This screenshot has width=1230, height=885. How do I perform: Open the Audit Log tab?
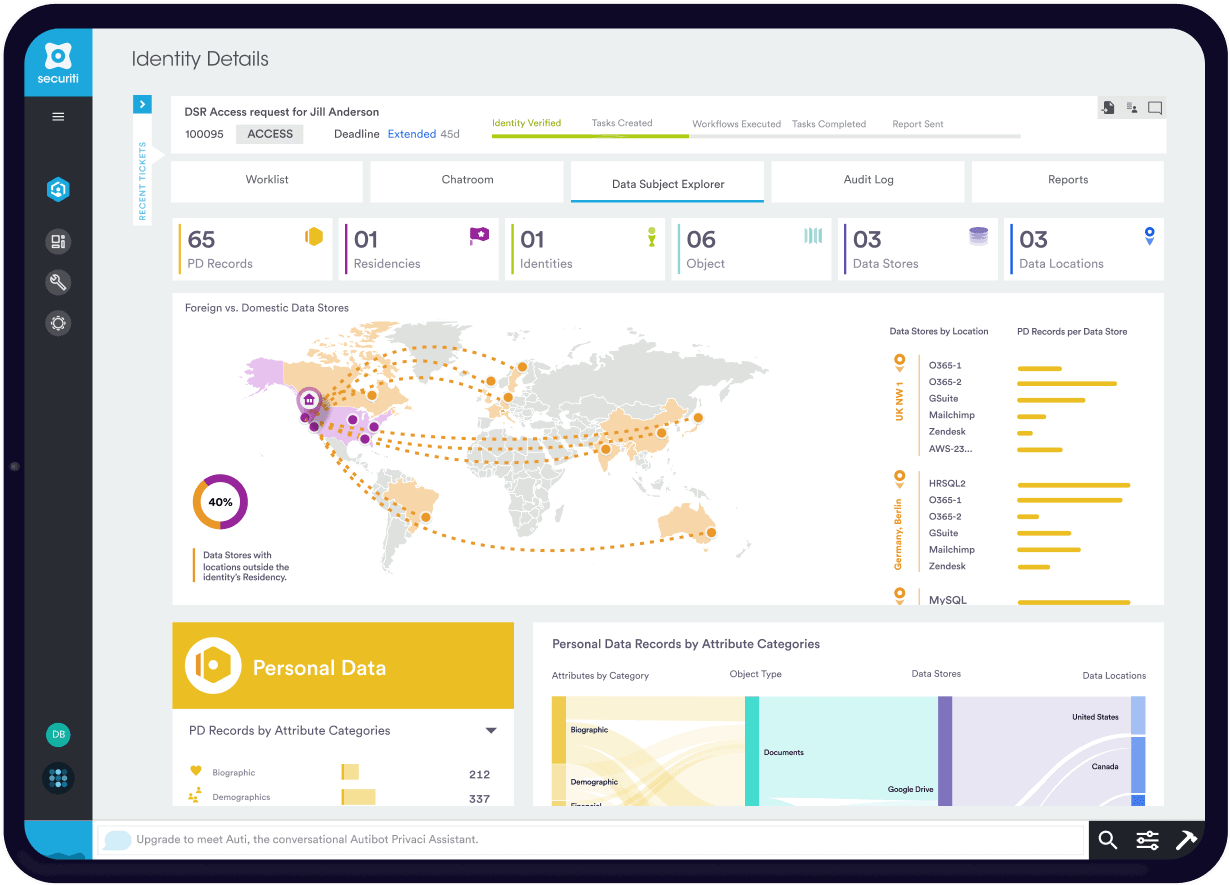click(x=868, y=181)
